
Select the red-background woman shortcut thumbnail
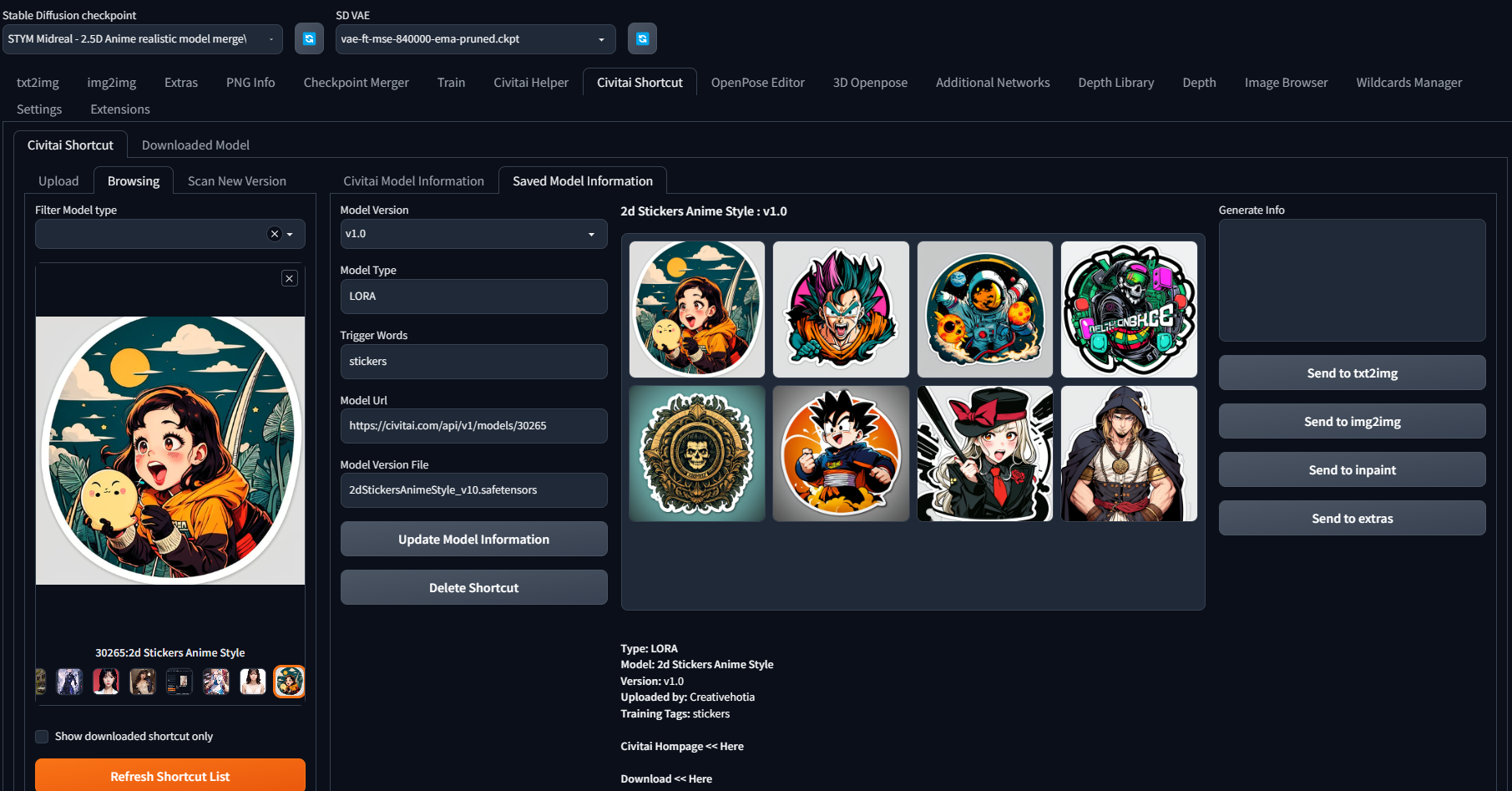click(106, 682)
